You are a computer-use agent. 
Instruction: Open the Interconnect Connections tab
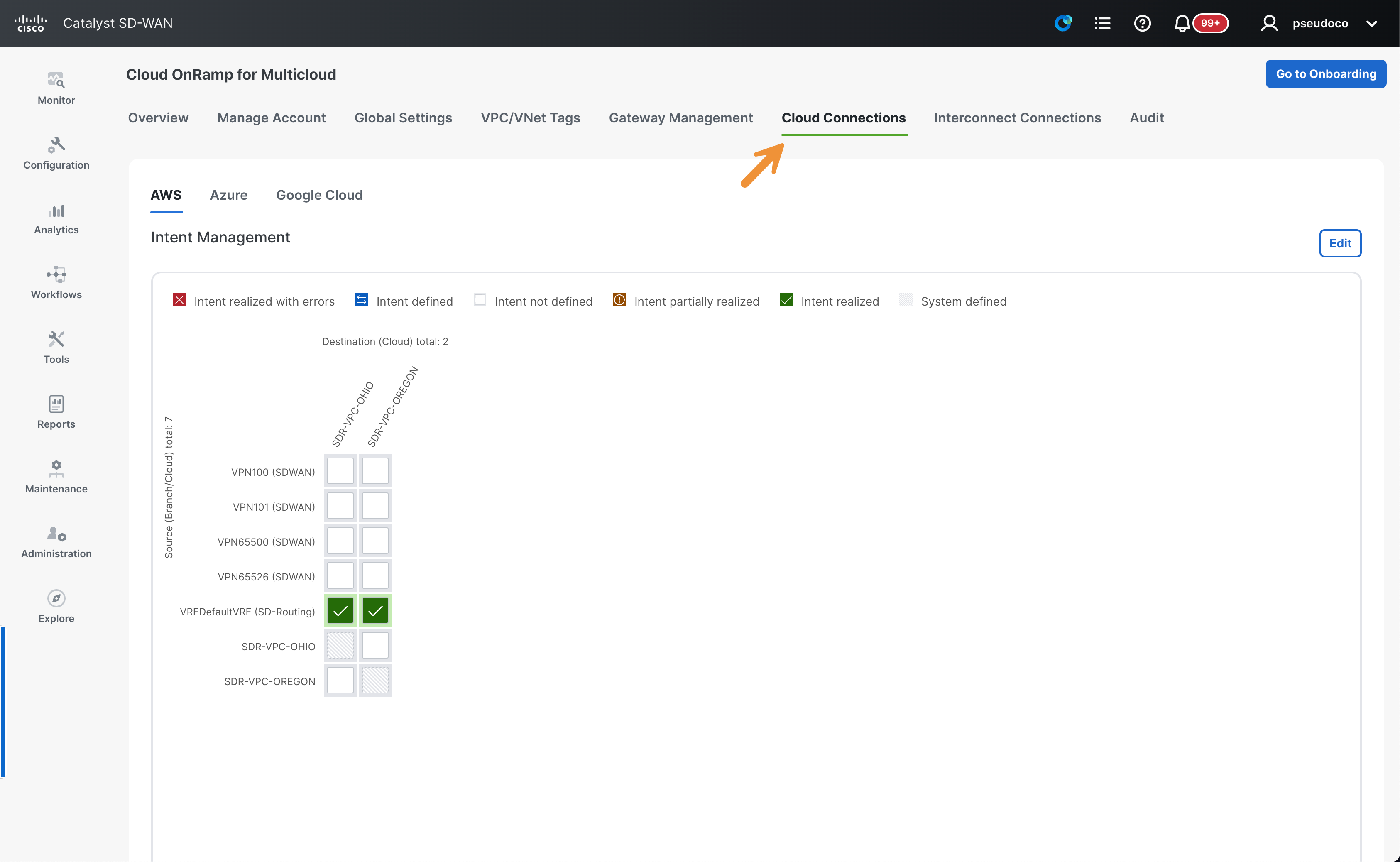[1018, 118]
